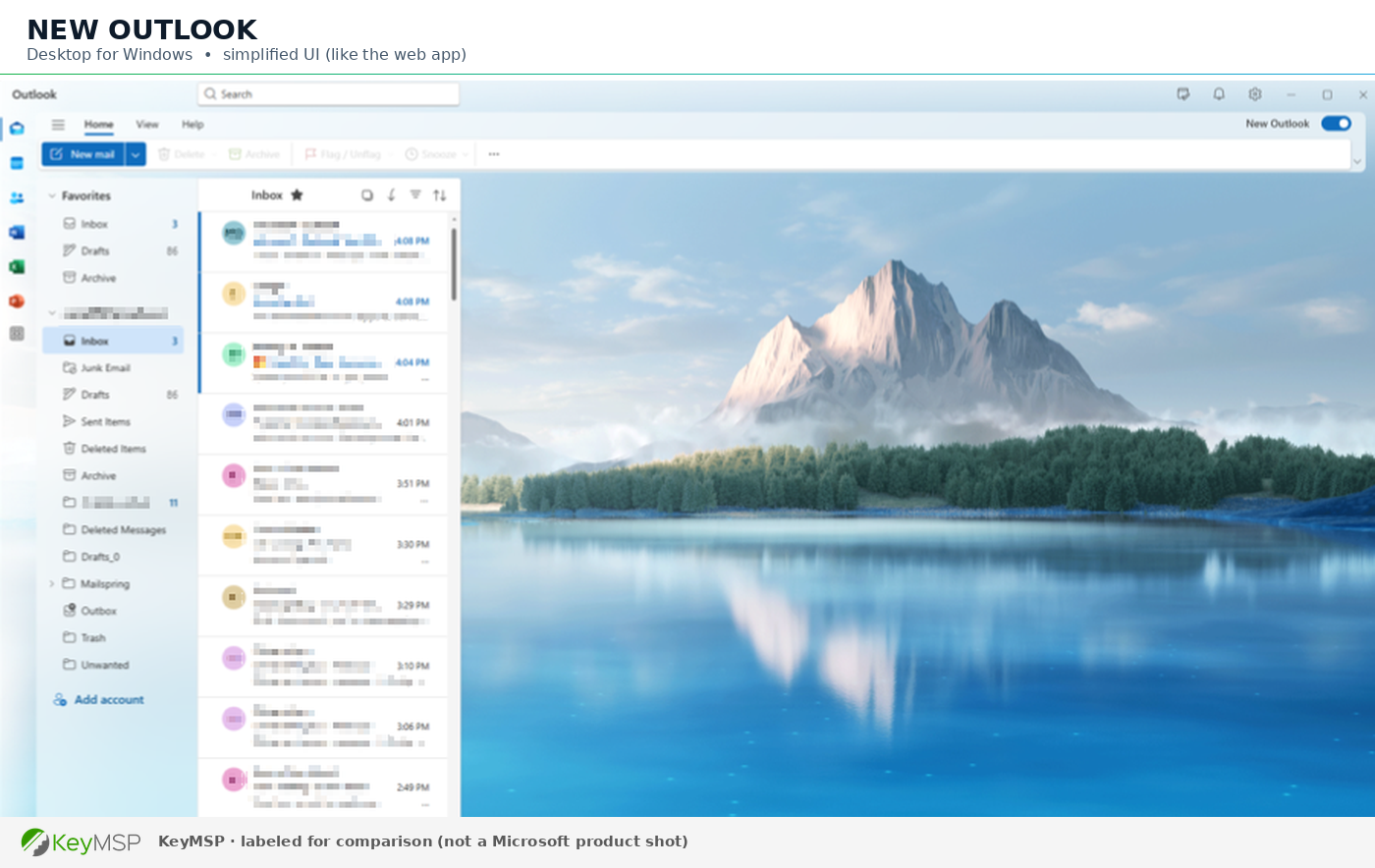Open the email received at 4:04 PM
The height and width of the screenshot is (868, 1375).
tap(323, 363)
